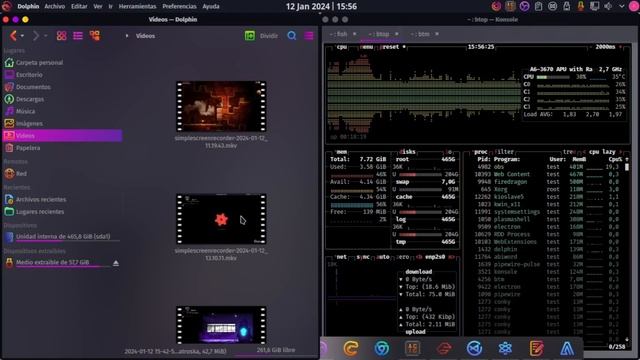640x360 pixels.
Task: Switch to btop tab in Konsole
Action: point(379,34)
